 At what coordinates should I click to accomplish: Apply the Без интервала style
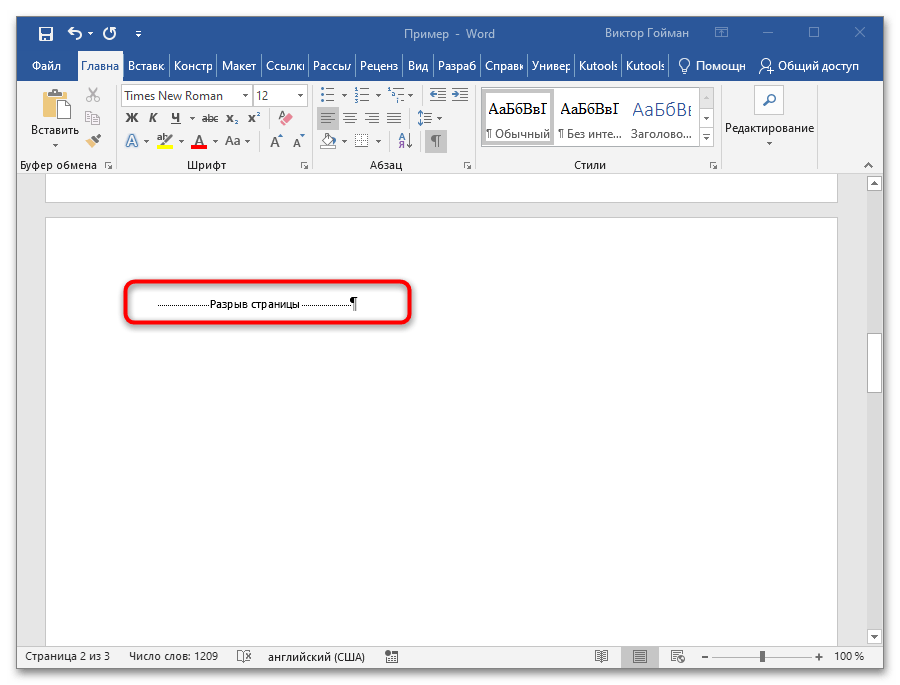[x=589, y=118]
